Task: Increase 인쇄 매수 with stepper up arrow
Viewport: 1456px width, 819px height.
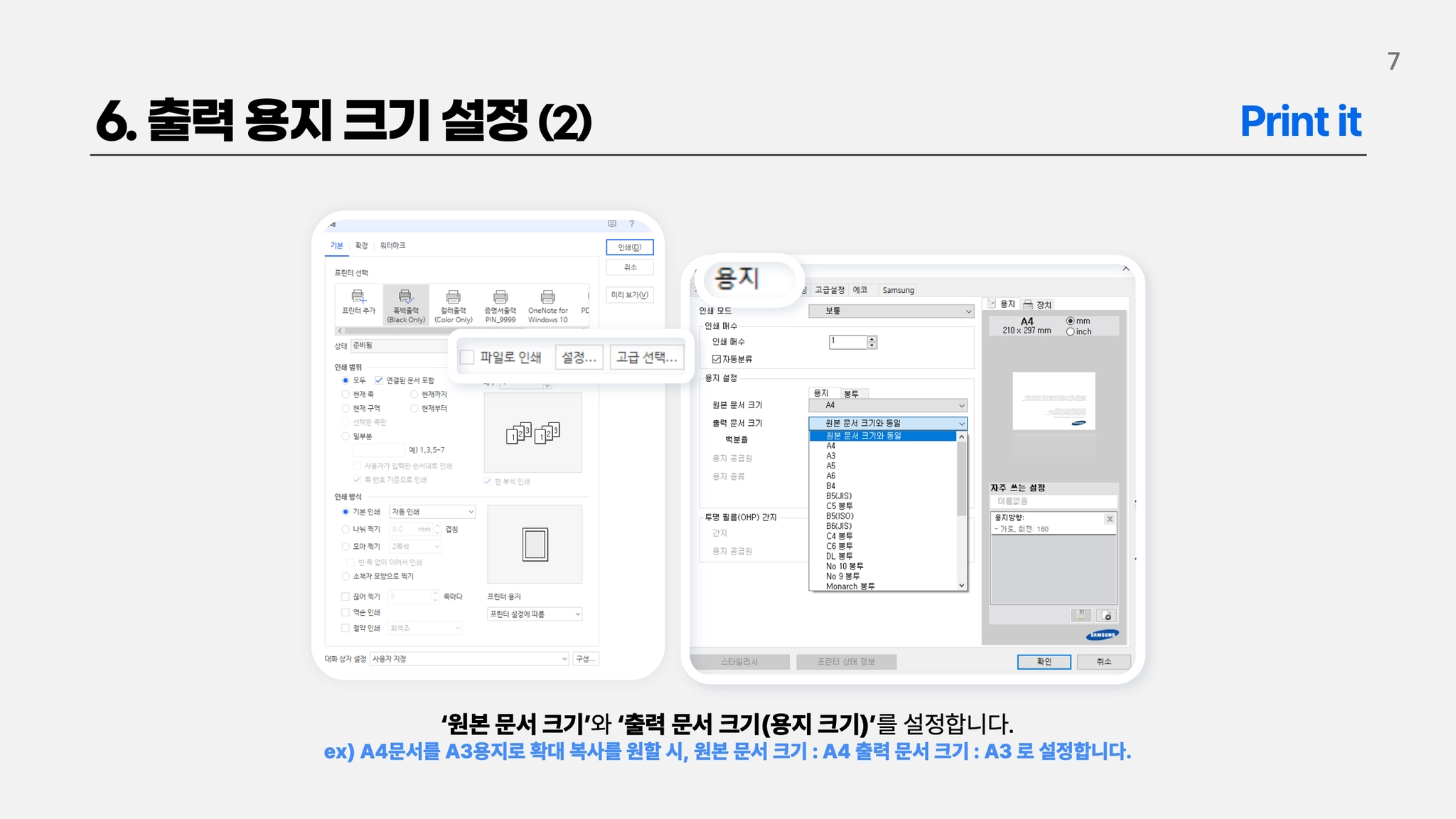Action: click(x=872, y=338)
